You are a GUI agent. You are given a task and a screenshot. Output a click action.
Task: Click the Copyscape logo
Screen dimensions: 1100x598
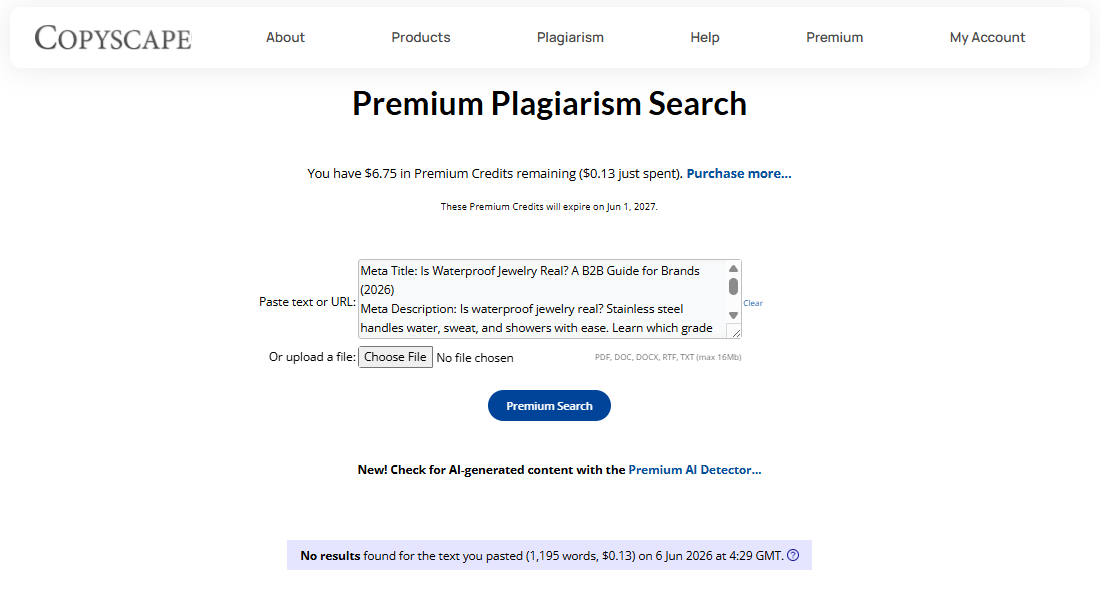[113, 38]
